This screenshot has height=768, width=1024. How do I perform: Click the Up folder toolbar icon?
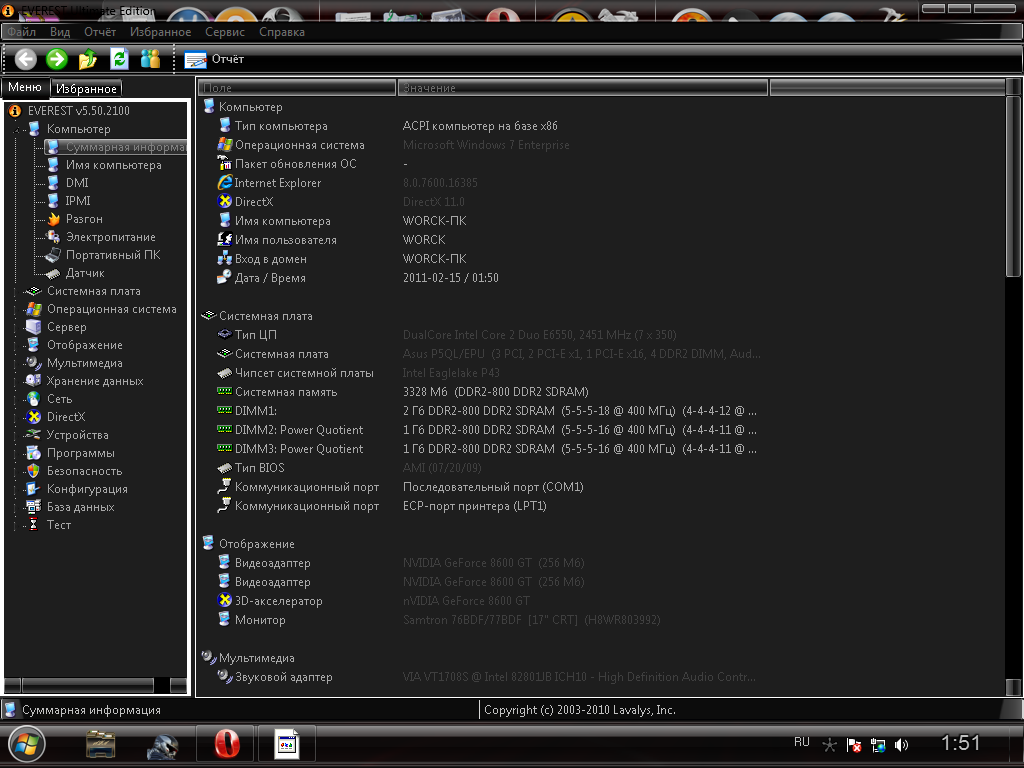click(88, 59)
